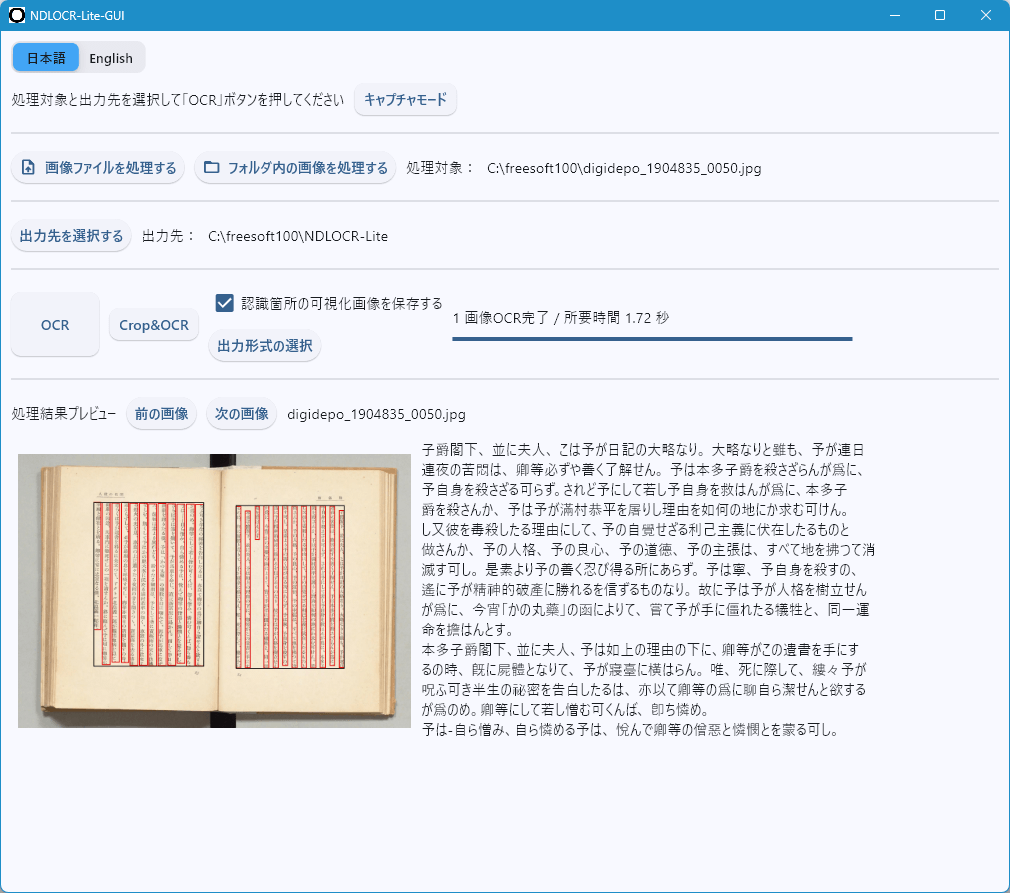The height and width of the screenshot is (893, 1010).
Task: Maximize the NDLOCR-Lite-GUI window
Action: point(940,16)
